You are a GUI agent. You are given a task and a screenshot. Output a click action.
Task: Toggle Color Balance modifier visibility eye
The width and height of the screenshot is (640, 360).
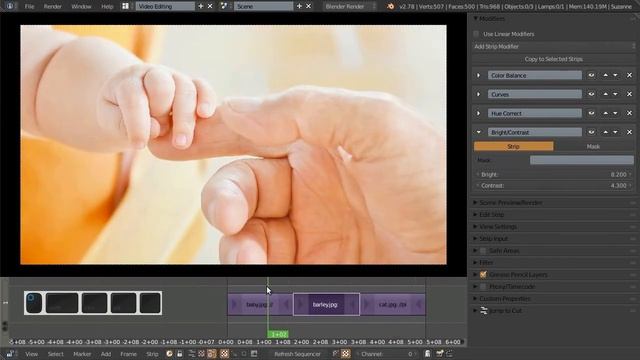click(x=591, y=76)
